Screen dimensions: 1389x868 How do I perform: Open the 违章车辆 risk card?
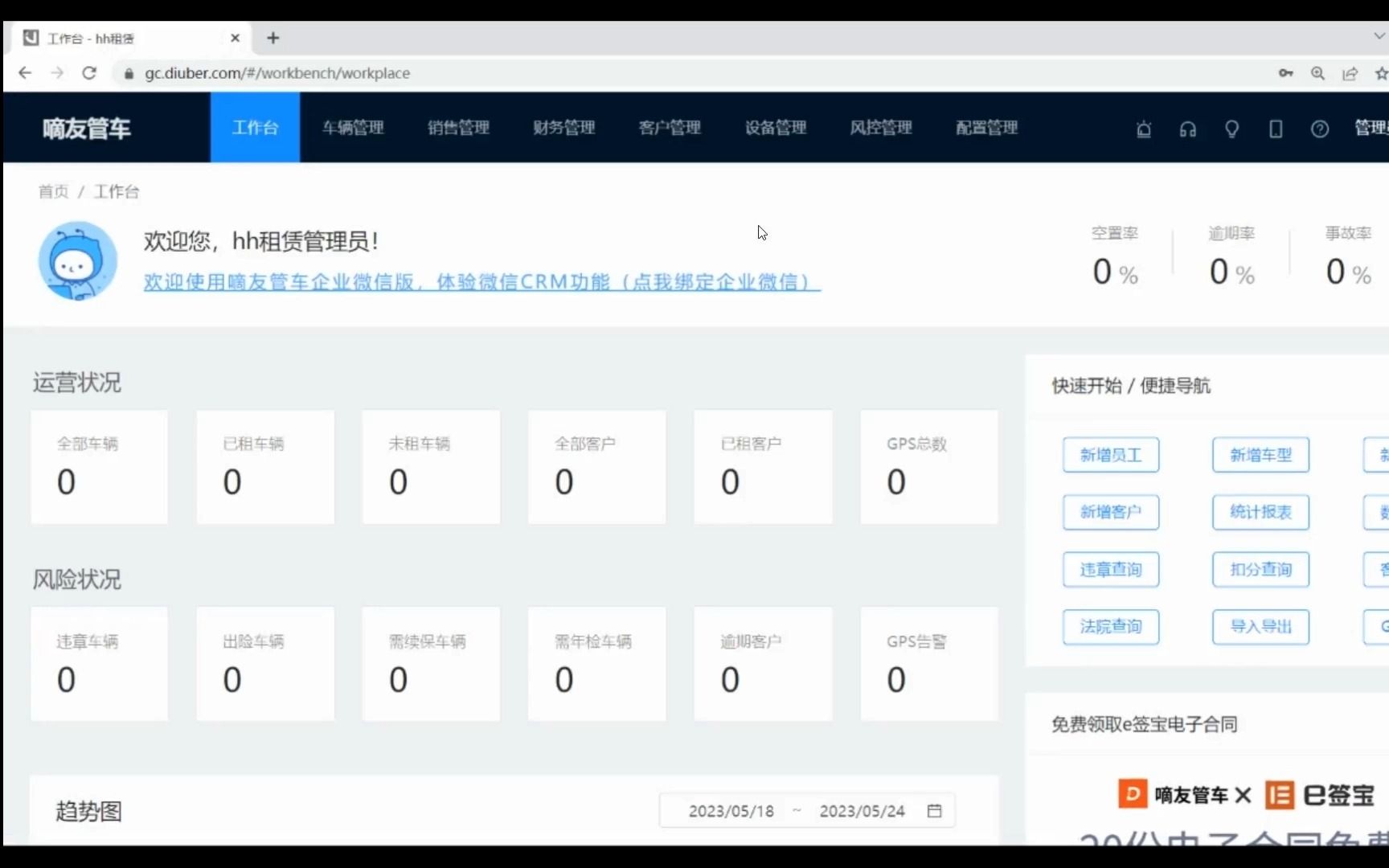coord(100,664)
